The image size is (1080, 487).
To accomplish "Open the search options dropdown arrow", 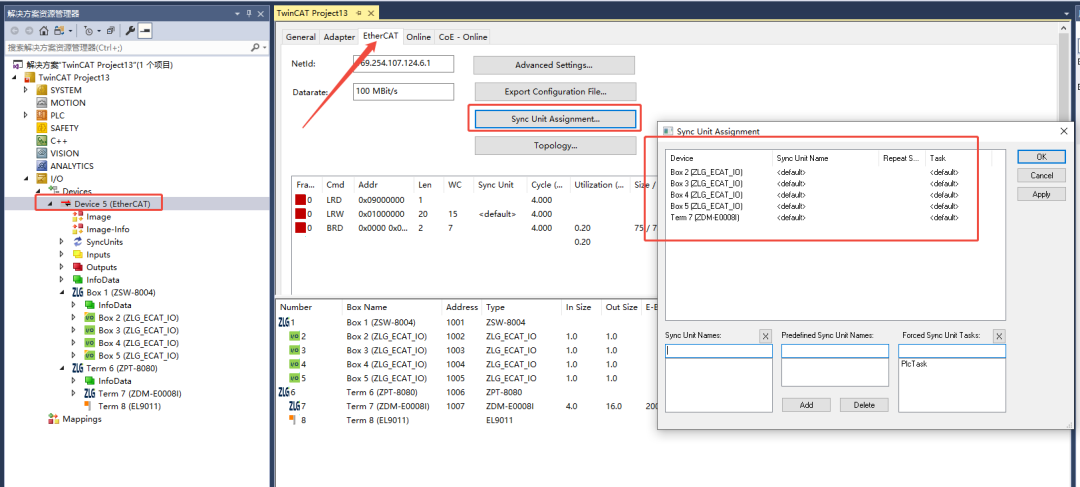I will coord(264,47).
